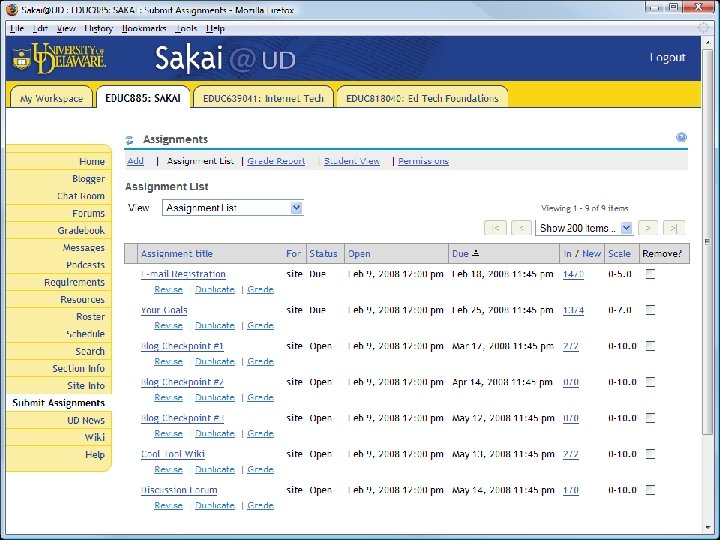Open Chat Room in sidebar
Screen dimensions: 720x540
tap(81, 196)
